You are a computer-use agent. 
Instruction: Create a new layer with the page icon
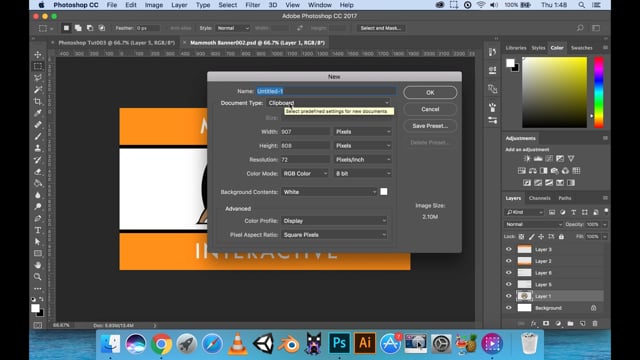(x=582, y=323)
